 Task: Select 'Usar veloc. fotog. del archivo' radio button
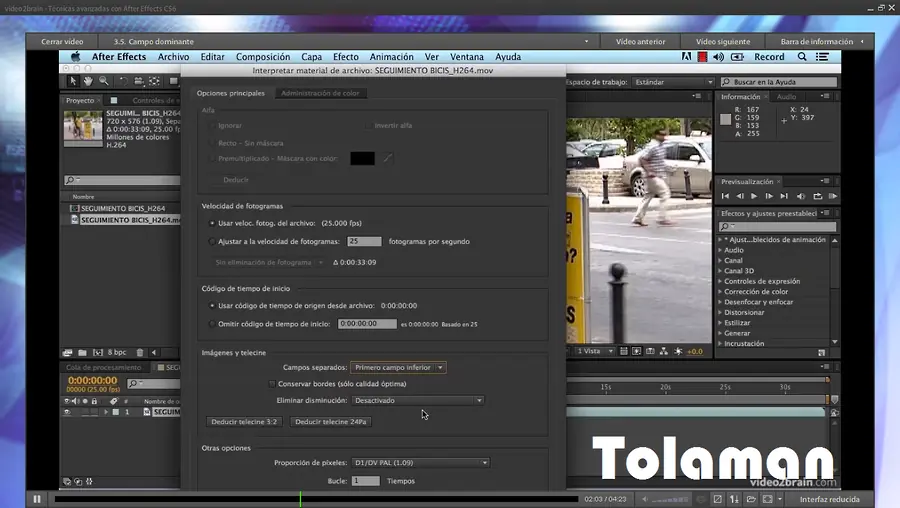212,223
